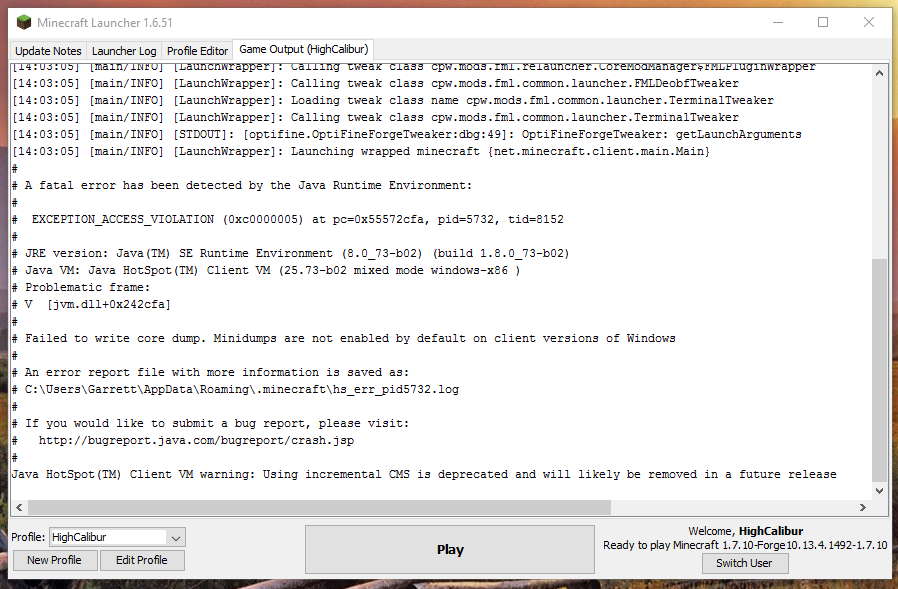The height and width of the screenshot is (589, 898).
Task: Switch to the Launcher Log tab
Action: click(x=124, y=50)
